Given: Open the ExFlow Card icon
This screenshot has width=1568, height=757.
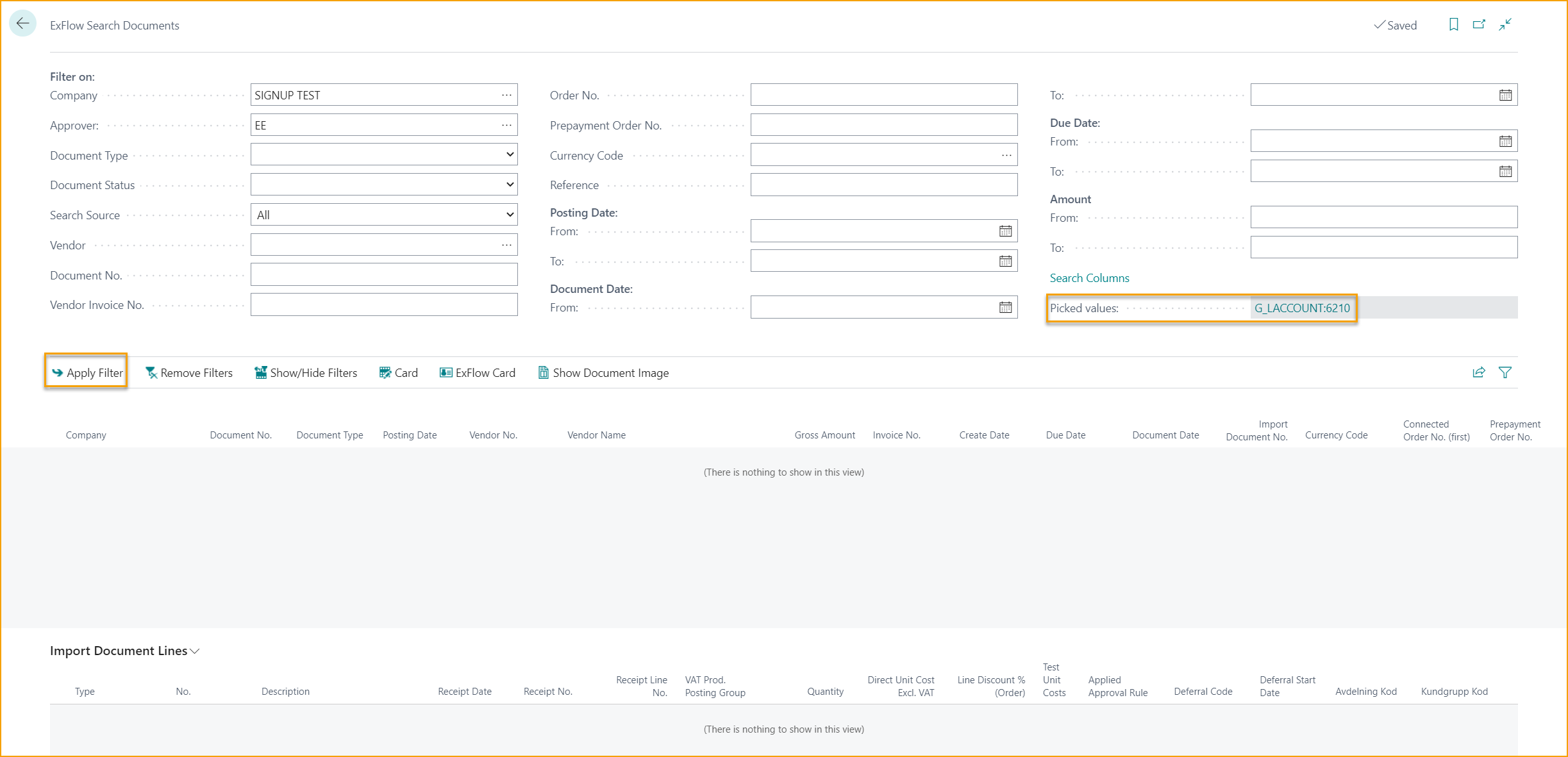Looking at the screenshot, I should [445, 372].
